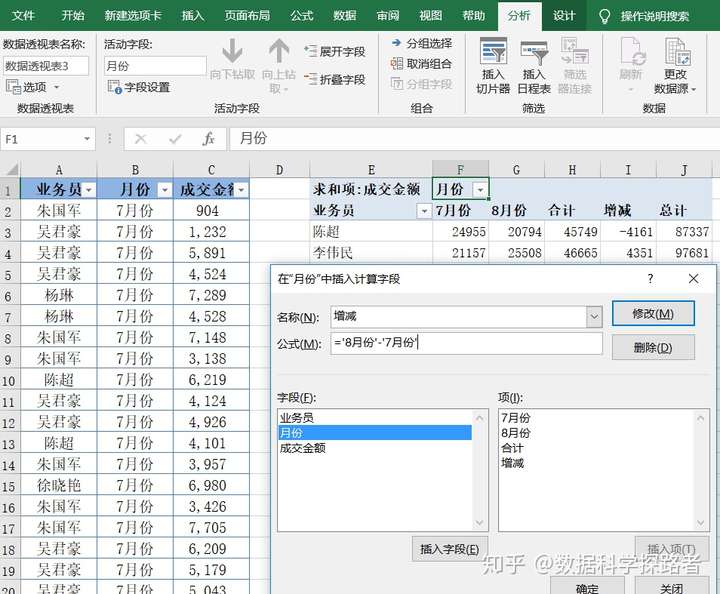Open pivot 月份 dropdown in cell F1

tap(480, 189)
